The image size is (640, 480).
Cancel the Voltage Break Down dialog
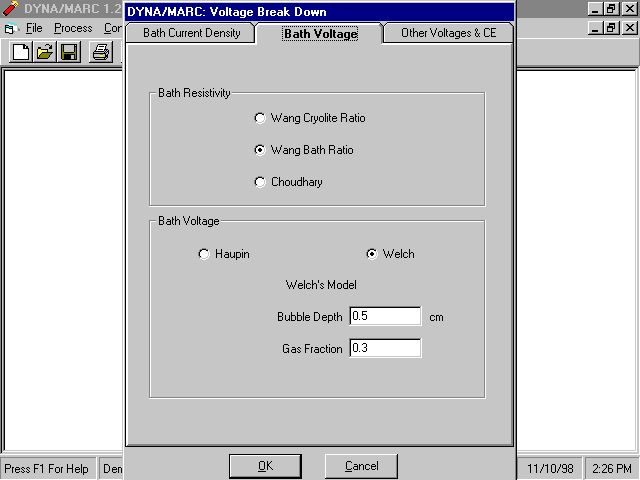tap(362, 466)
